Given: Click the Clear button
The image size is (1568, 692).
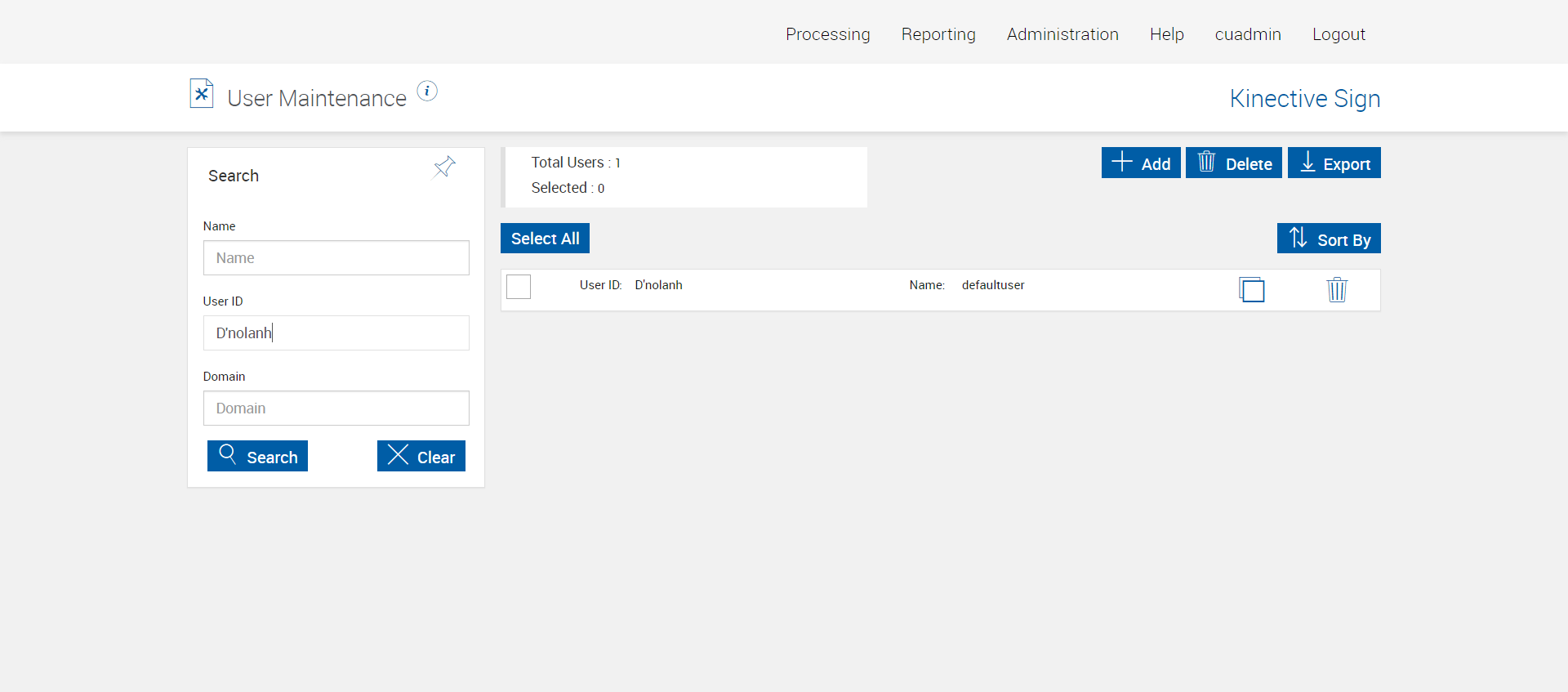Looking at the screenshot, I should (421, 456).
